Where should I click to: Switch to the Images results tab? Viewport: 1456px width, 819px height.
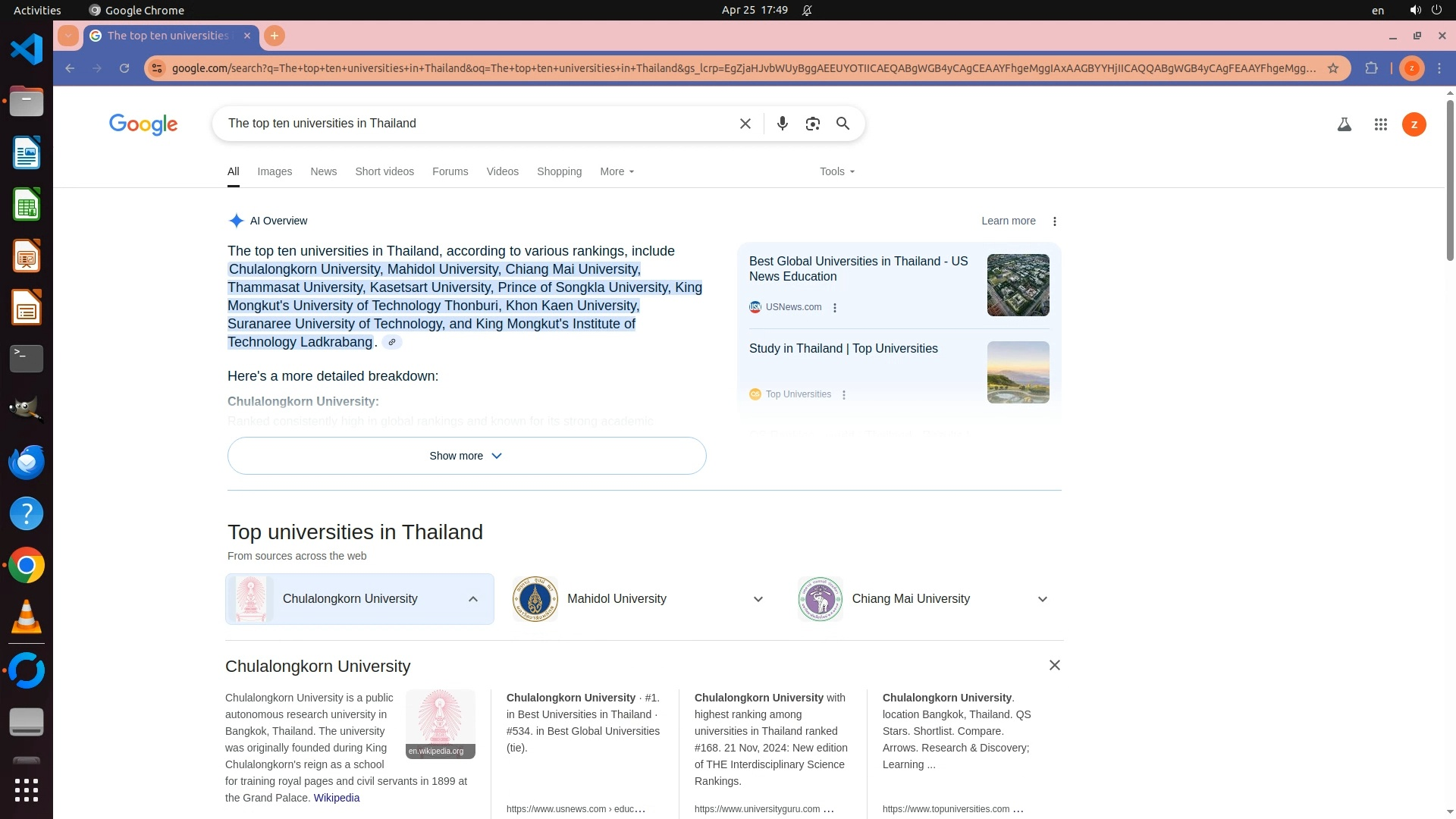pos(275,171)
